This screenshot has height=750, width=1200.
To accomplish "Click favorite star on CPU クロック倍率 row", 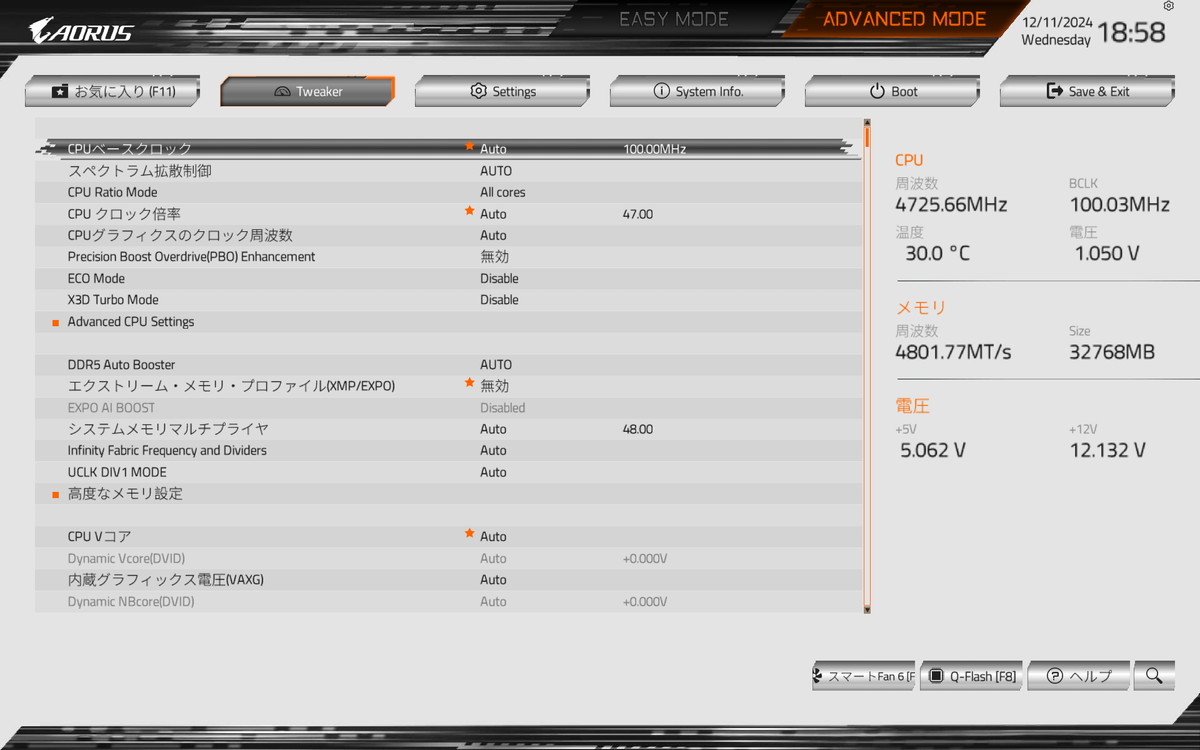I will [469, 212].
